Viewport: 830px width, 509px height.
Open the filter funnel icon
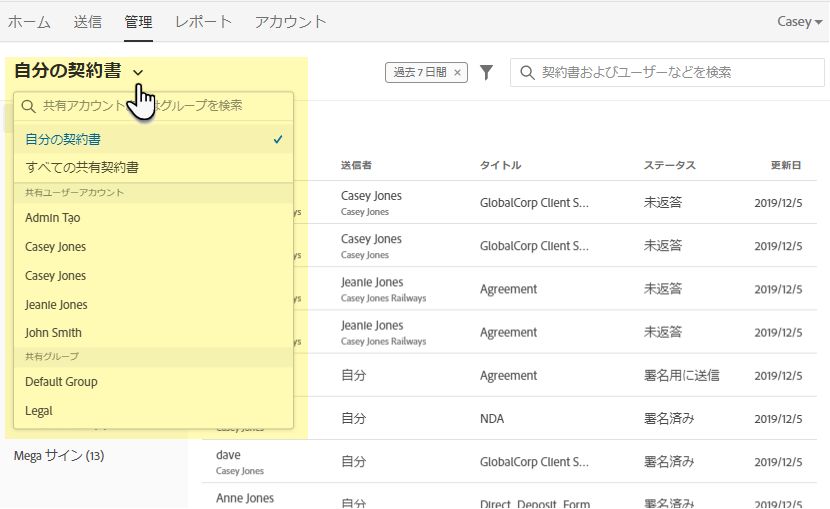tap(486, 72)
